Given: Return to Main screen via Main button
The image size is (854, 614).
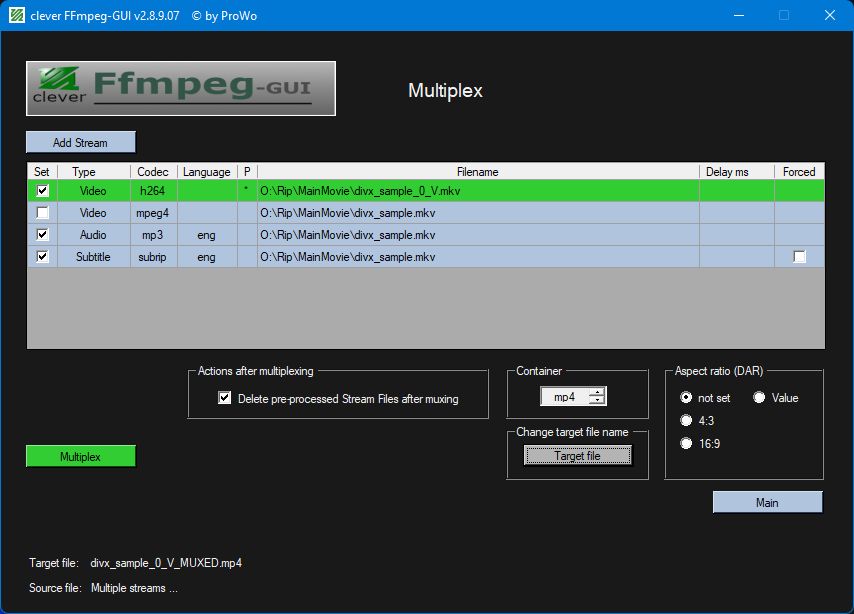Looking at the screenshot, I should tap(767, 502).
